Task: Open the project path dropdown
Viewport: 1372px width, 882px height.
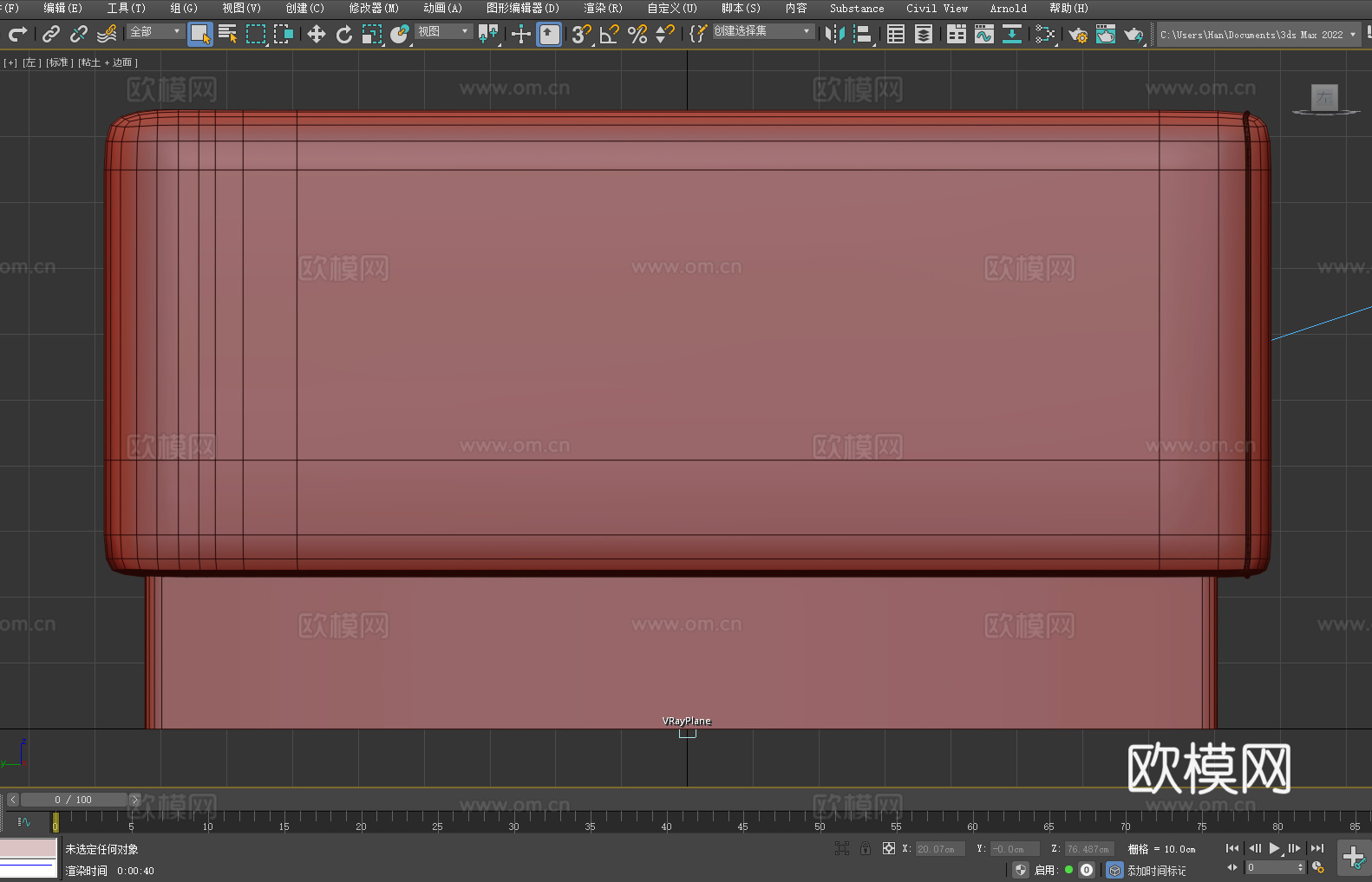Action: [1258, 35]
